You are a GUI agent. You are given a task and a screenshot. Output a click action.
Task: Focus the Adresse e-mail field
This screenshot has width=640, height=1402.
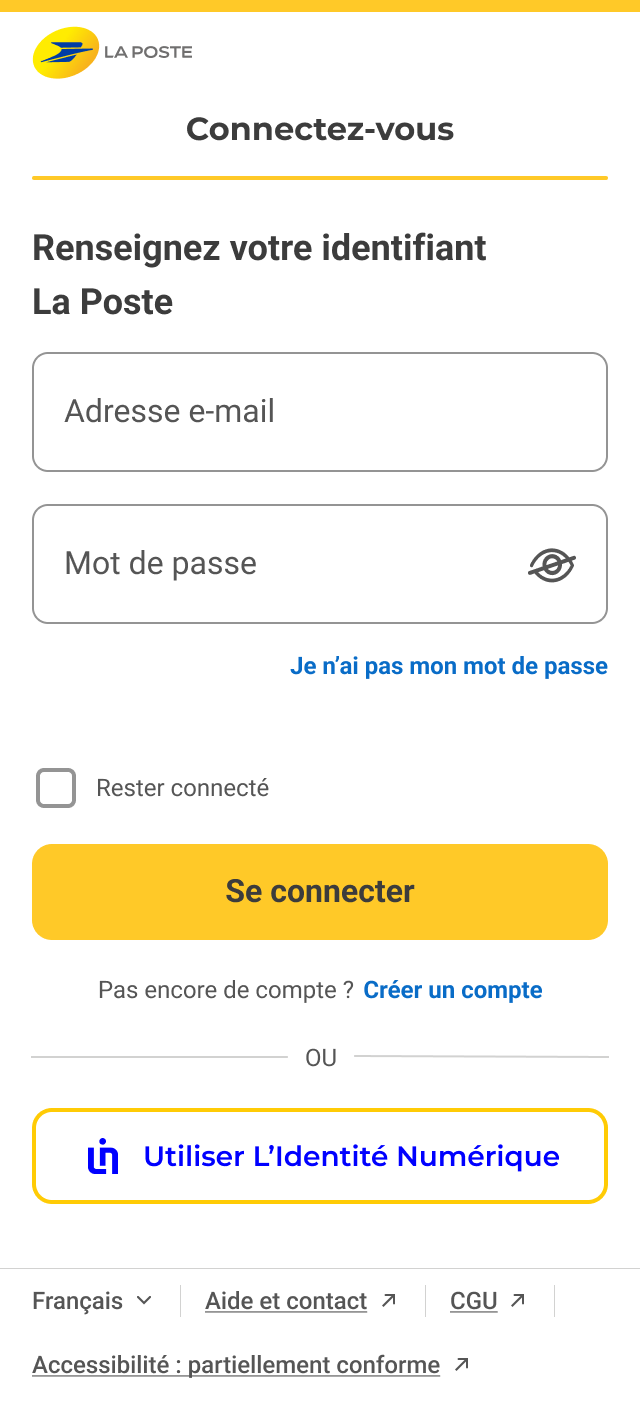pyautogui.click(x=320, y=412)
